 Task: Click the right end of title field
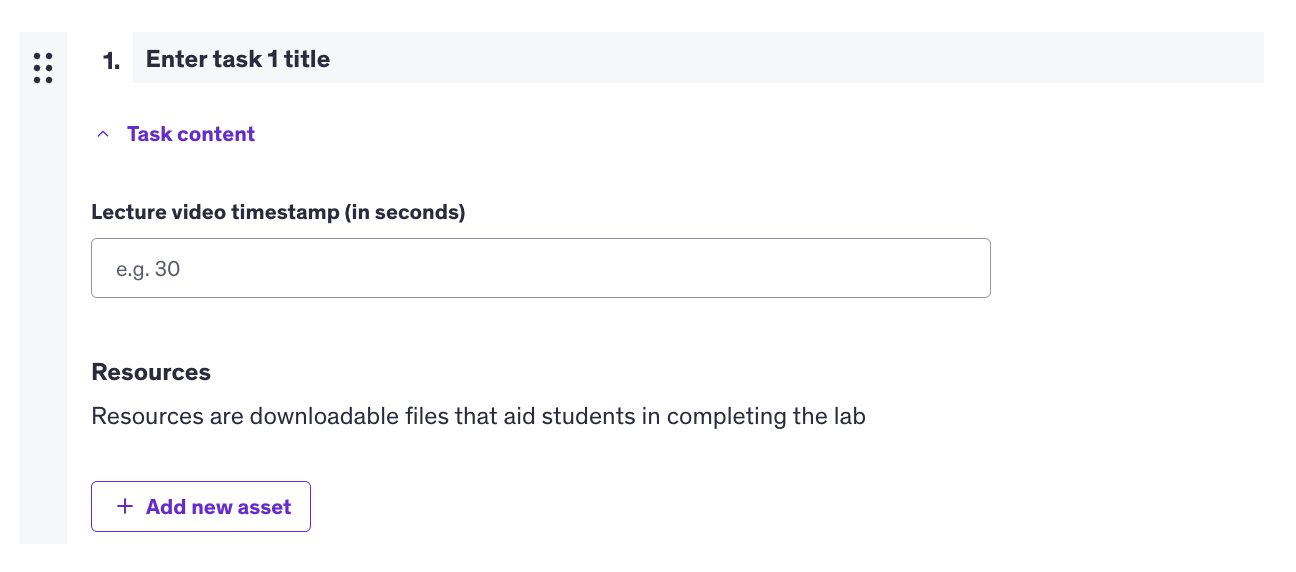[1240, 59]
